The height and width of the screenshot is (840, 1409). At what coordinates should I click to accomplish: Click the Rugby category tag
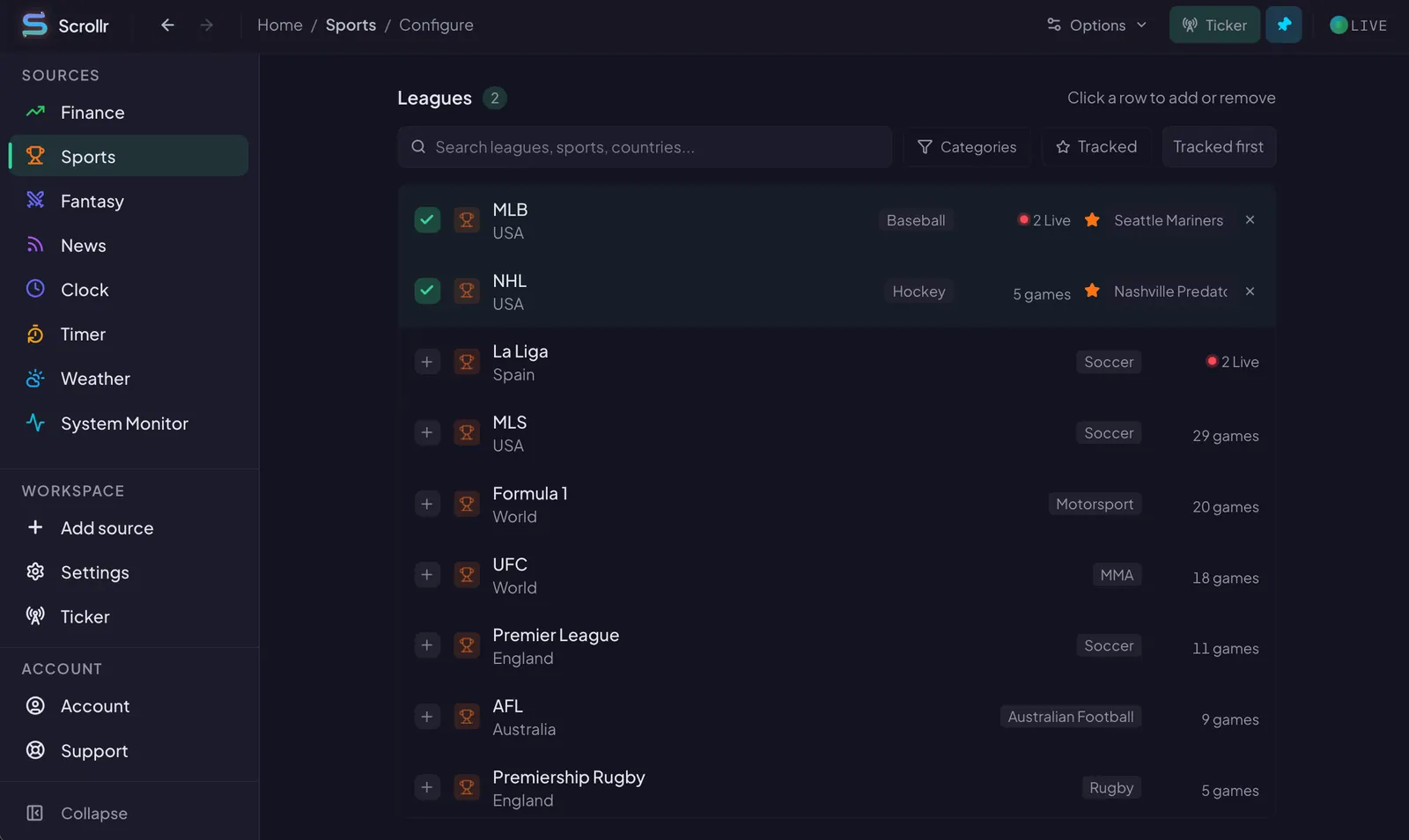coord(1111,788)
